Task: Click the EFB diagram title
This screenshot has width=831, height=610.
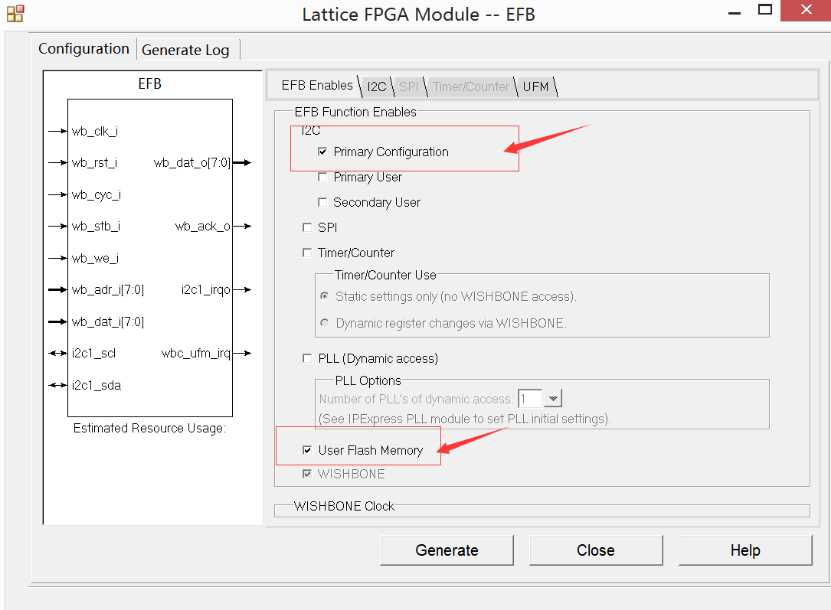Action: point(149,84)
